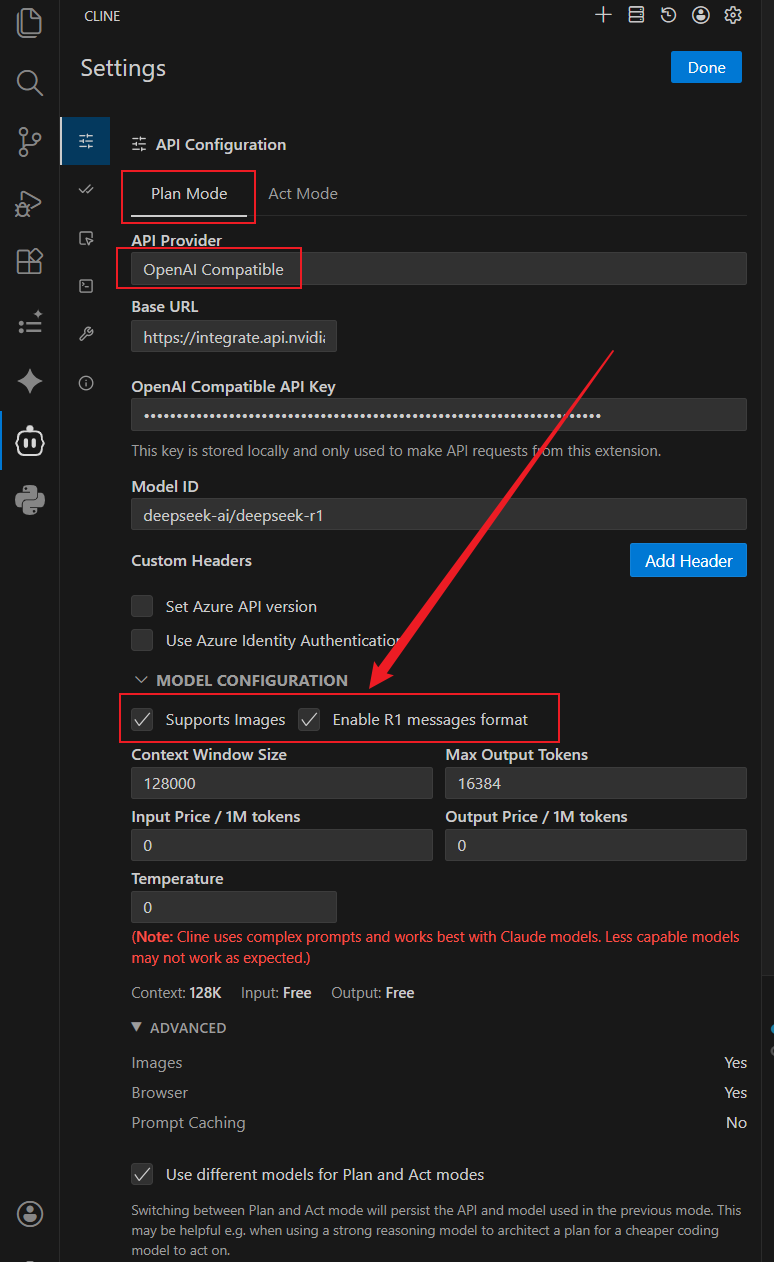774x1262 pixels.
Task: Click the CLINE panel title
Action: [x=102, y=16]
